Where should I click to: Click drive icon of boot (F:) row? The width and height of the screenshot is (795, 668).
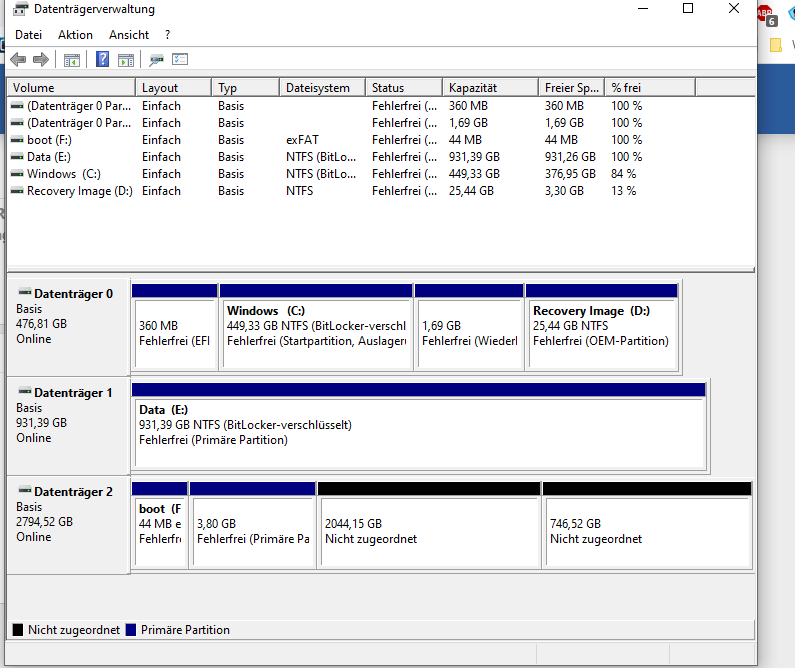pyautogui.click(x=17, y=140)
